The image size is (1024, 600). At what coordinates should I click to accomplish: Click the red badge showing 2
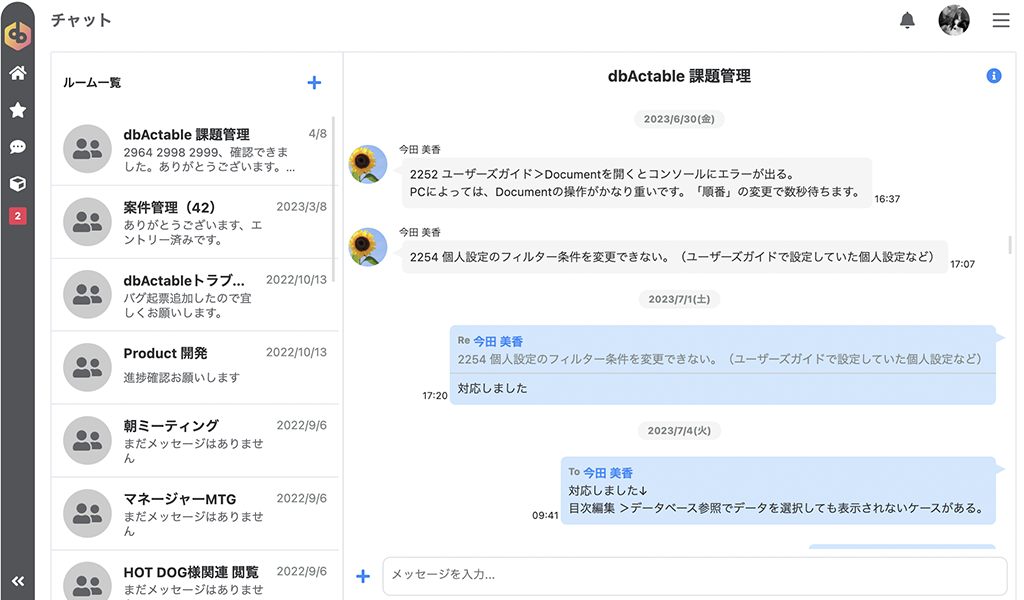18,215
